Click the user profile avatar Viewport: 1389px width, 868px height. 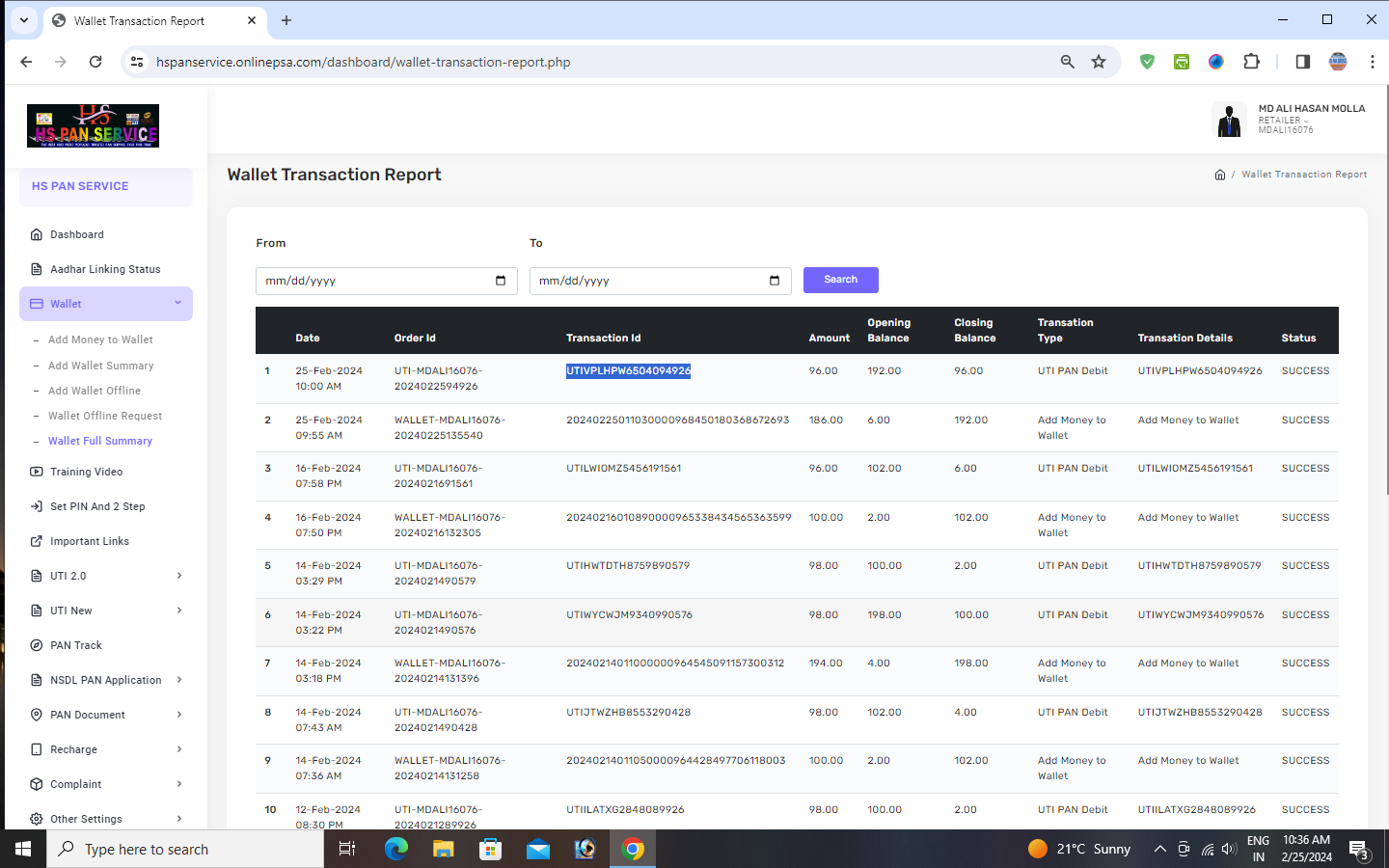pos(1228,120)
